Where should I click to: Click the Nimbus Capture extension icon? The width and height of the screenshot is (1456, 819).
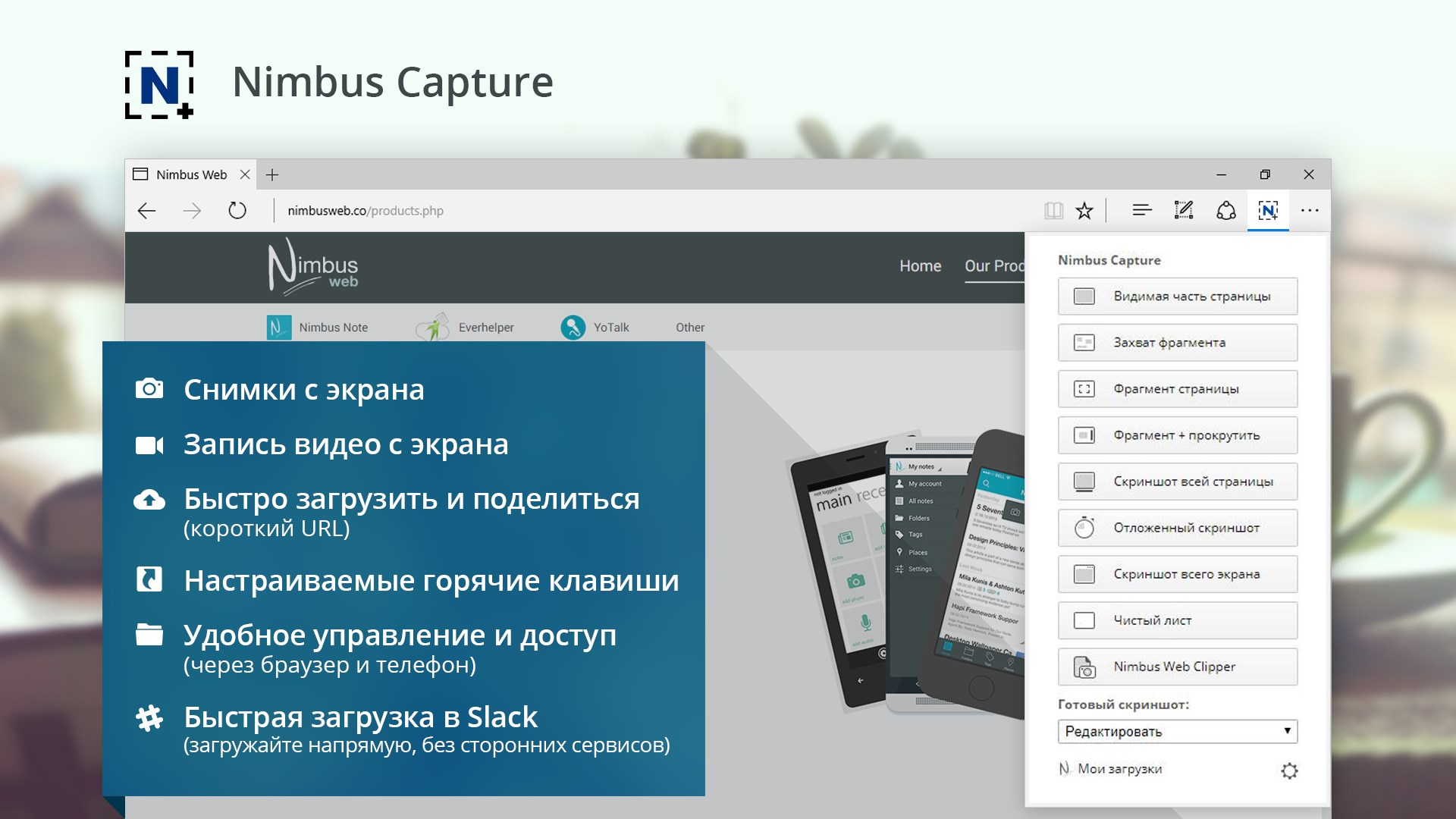tap(1268, 211)
